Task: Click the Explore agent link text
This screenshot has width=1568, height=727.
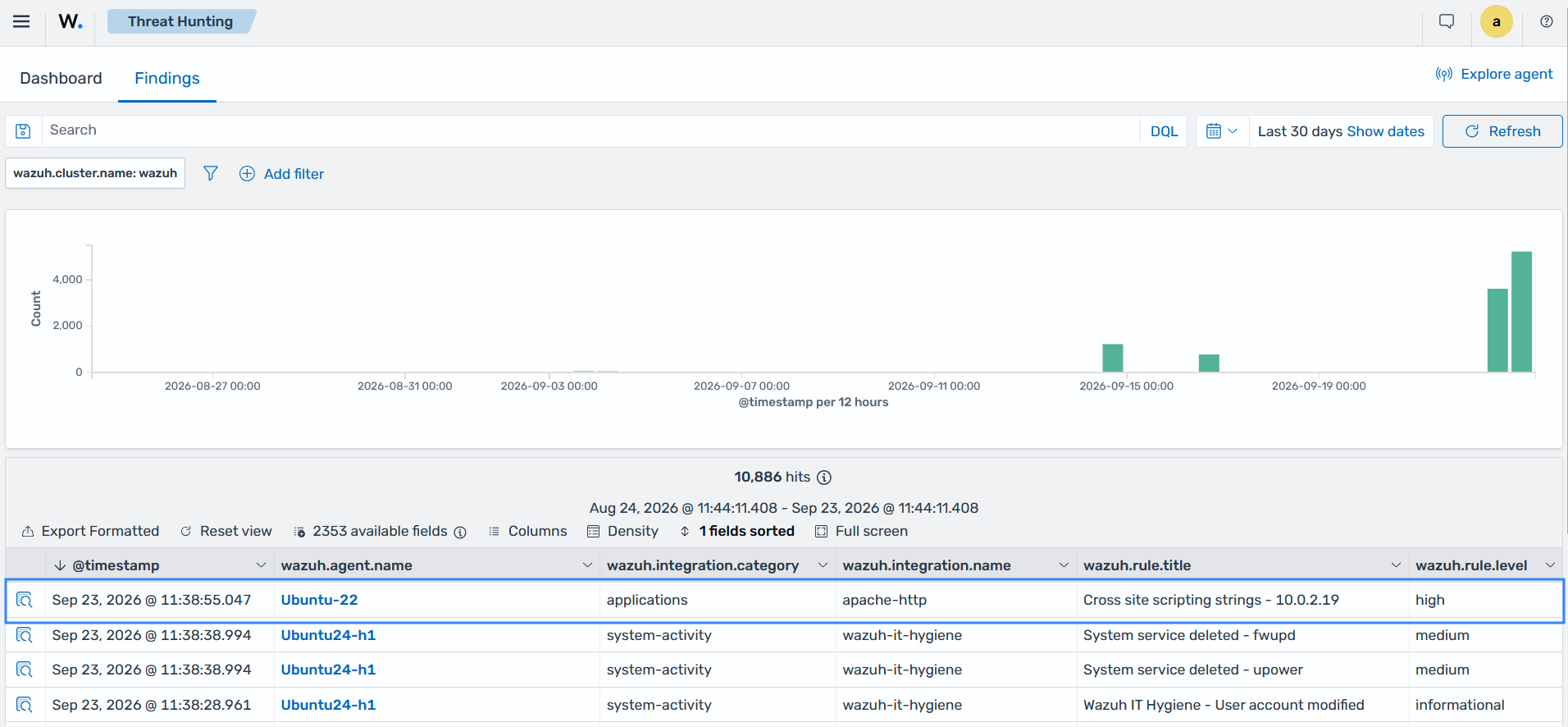Action: click(x=1506, y=74)
